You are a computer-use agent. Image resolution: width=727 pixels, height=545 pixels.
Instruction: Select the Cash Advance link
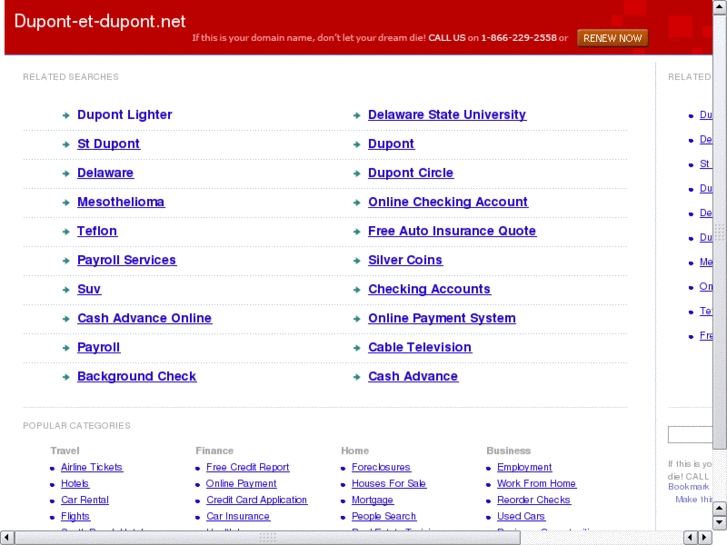(x=413, y=376)
